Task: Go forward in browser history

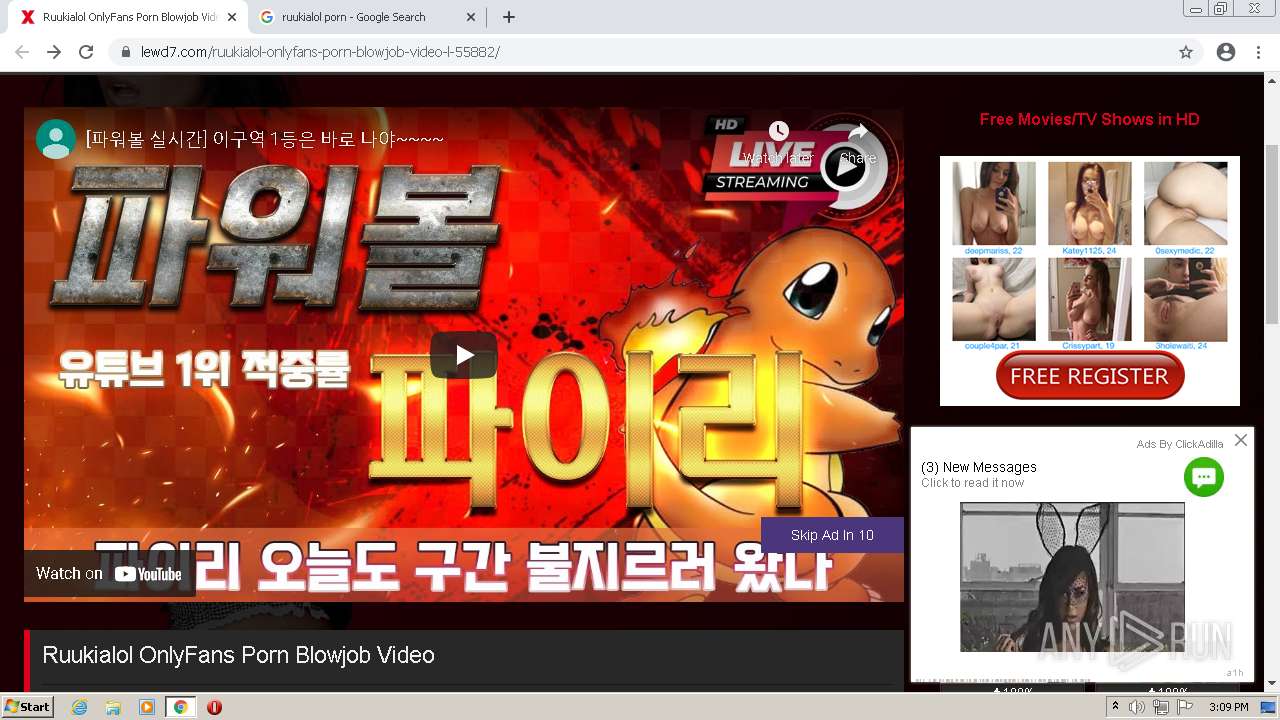Action: click(54, 52)
